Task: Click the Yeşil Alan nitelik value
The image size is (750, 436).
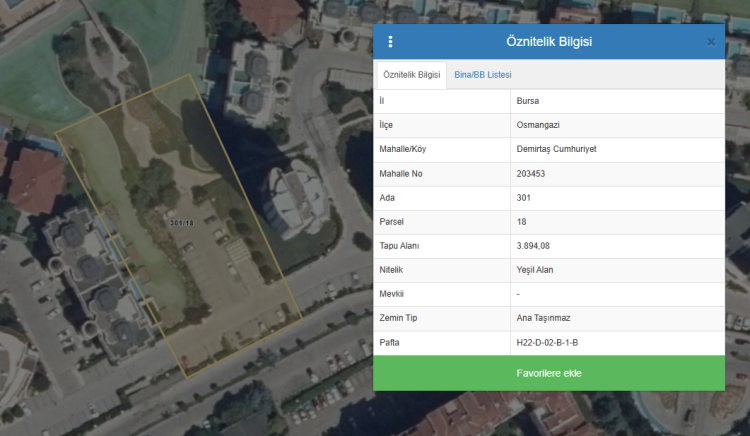Action: (x=535, y=270)
